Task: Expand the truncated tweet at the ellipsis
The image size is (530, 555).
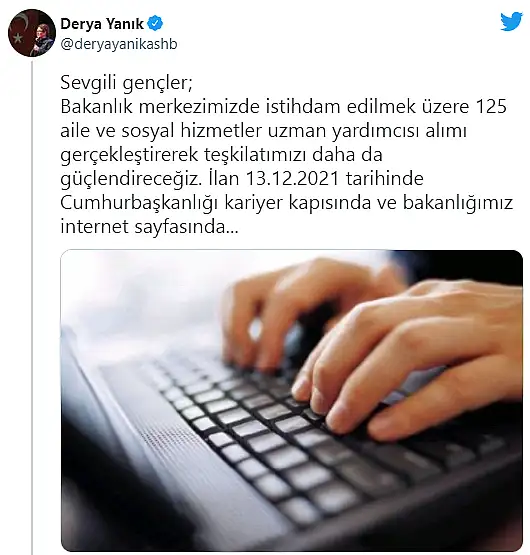Action: pos(232,227)
